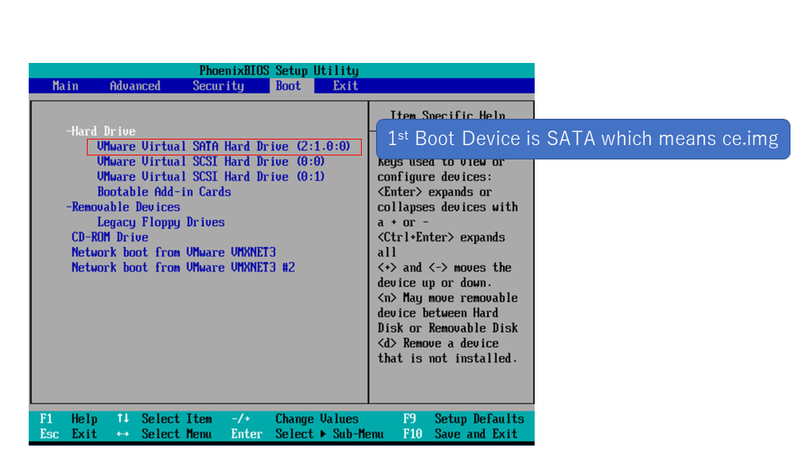This screenshot has height=456, width=800.
Task: Select the Boot tab
Action: click(x=288, y=86)
